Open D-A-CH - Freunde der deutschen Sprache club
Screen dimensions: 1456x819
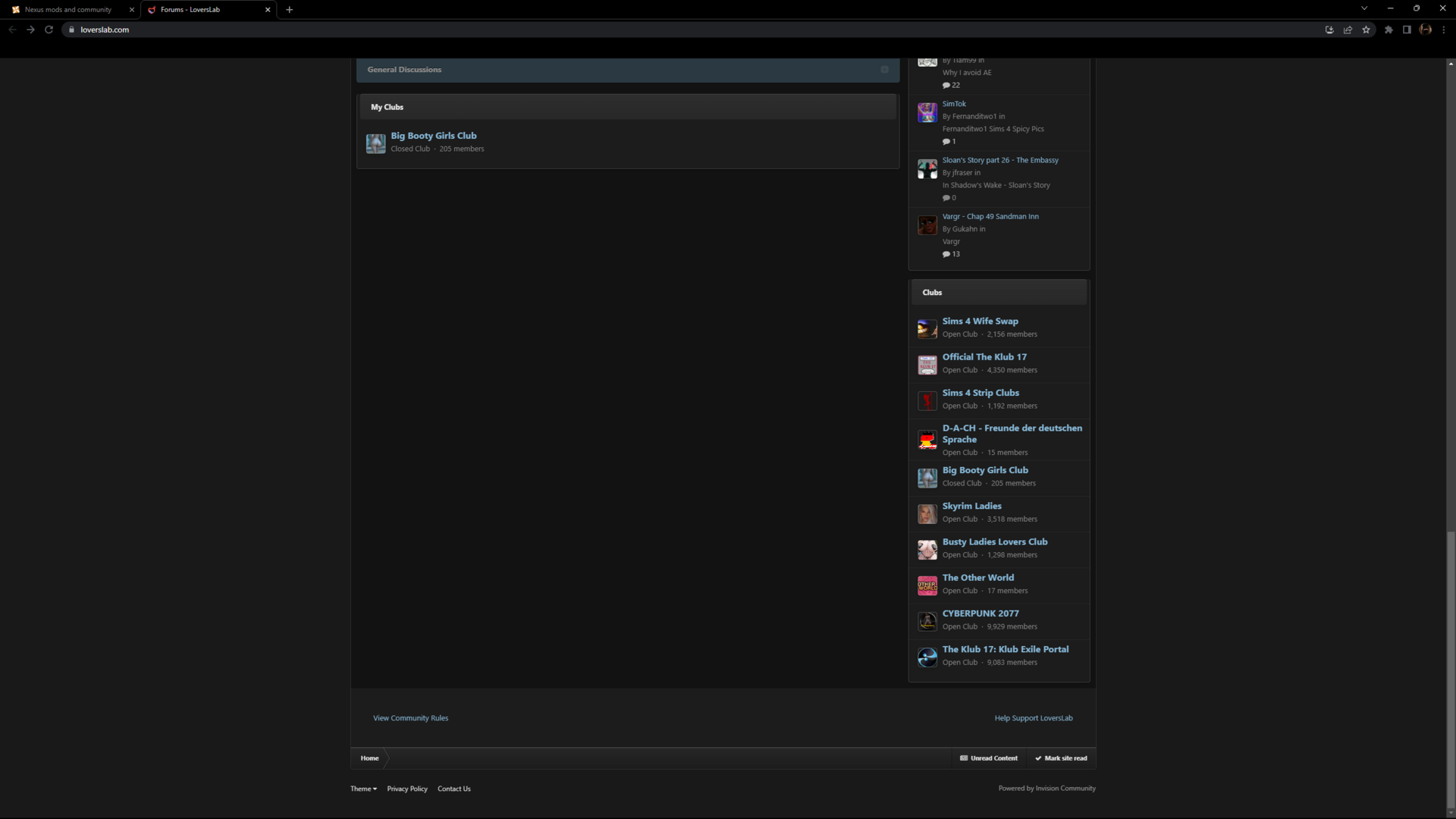(1012, 434)
